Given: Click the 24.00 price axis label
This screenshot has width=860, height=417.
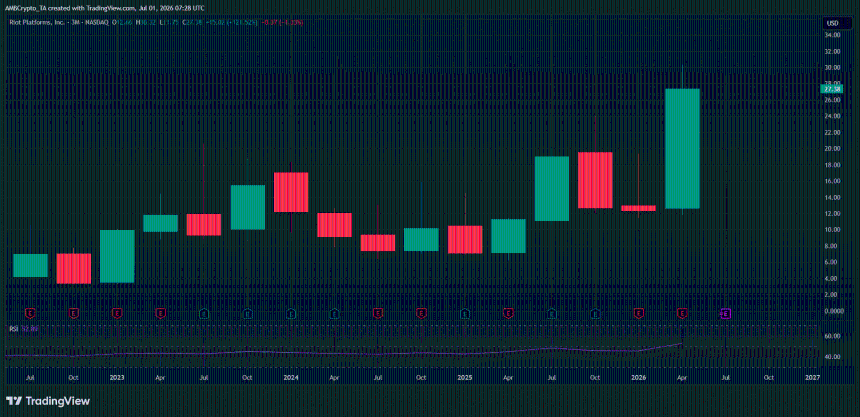Looking at the screenshot, I should click(x=833, y=116).
